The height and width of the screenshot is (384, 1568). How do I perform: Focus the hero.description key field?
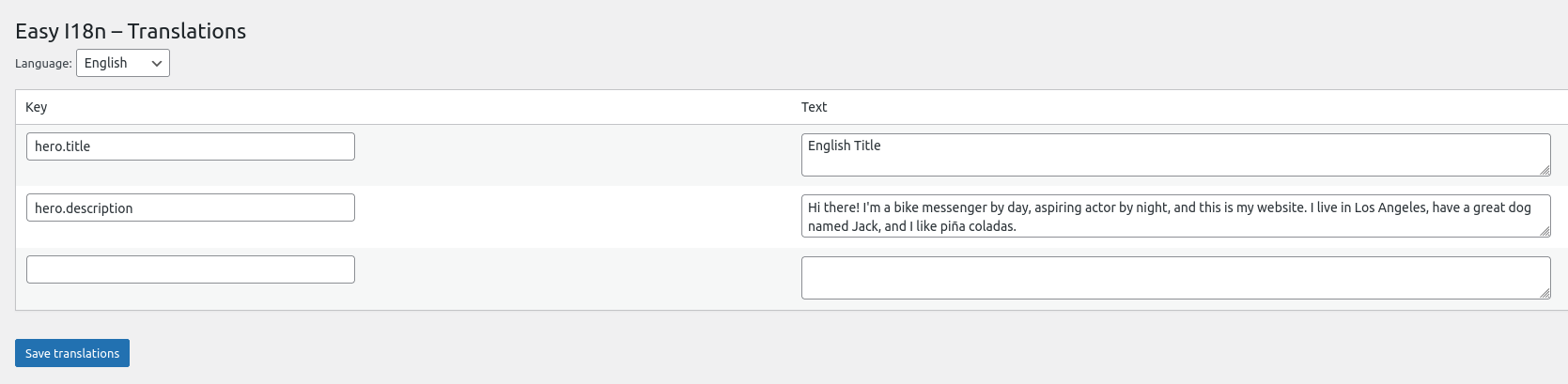pyautogui.click(x=190, y=207)
